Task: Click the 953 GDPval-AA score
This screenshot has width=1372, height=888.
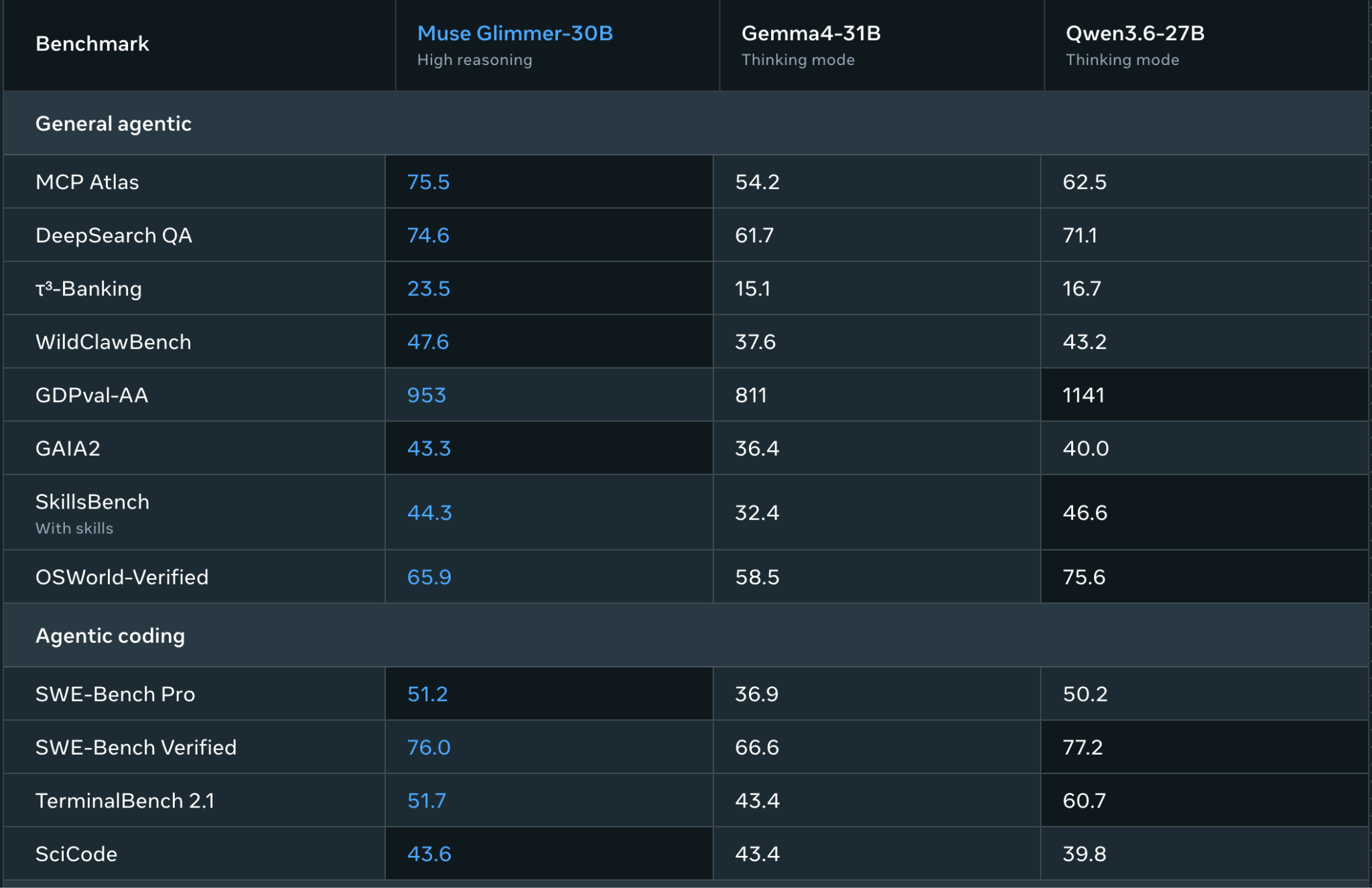Action: [427, 395]
